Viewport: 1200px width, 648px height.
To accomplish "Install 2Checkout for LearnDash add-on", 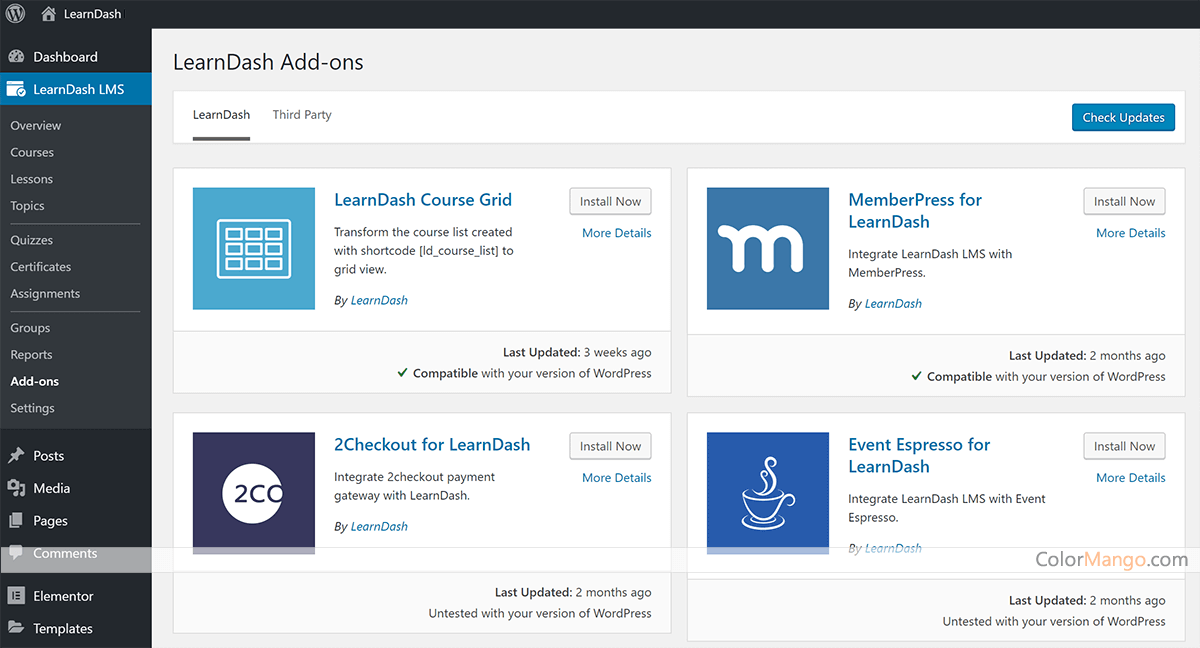I will (610, 446).
